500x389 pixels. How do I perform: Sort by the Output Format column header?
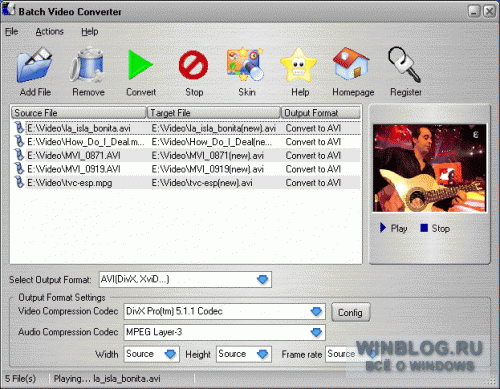[x=321, y=113]
